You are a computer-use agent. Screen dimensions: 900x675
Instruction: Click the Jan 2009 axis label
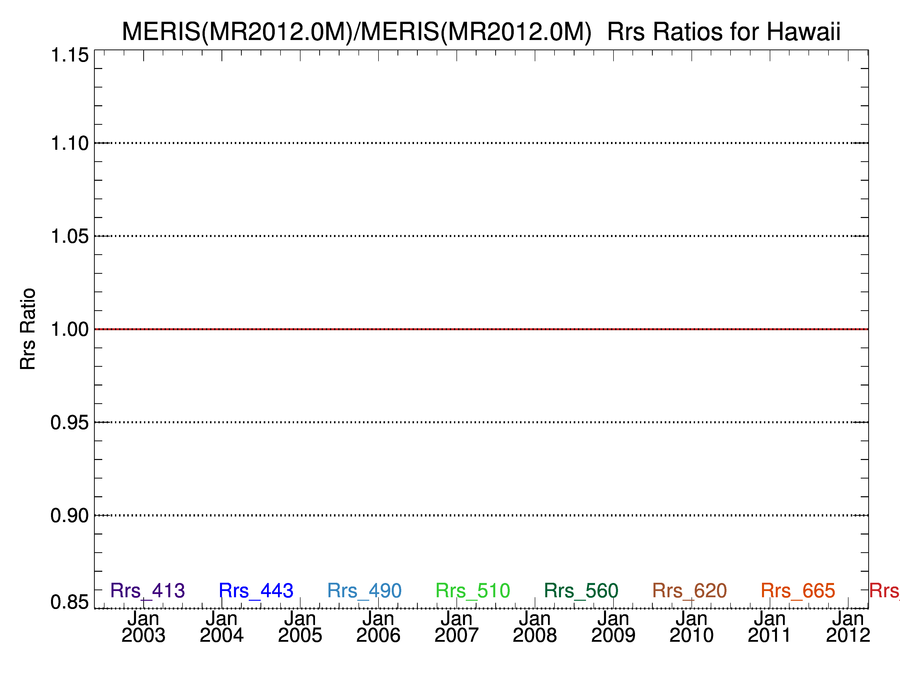(x=613, y=627)
